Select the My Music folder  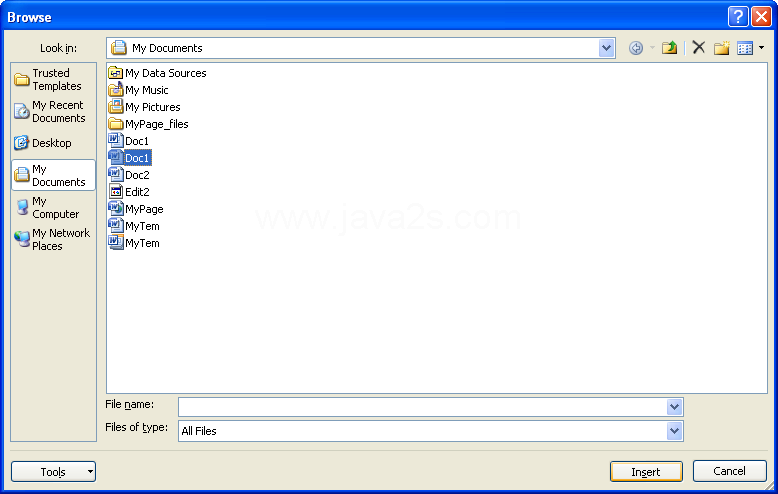(138, 90)
